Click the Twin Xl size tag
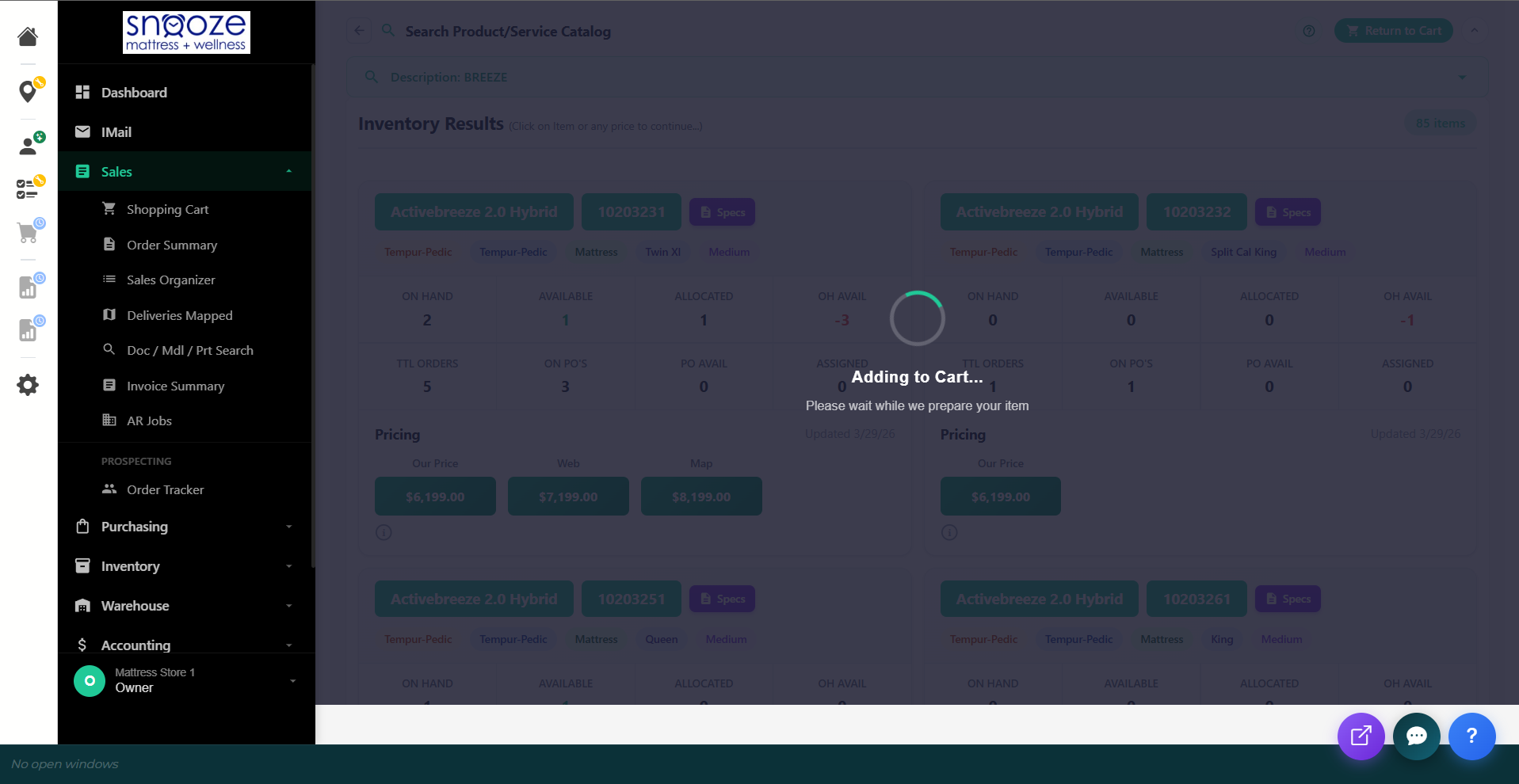This screenshot has width=1519, height=784. coord(663,252)
